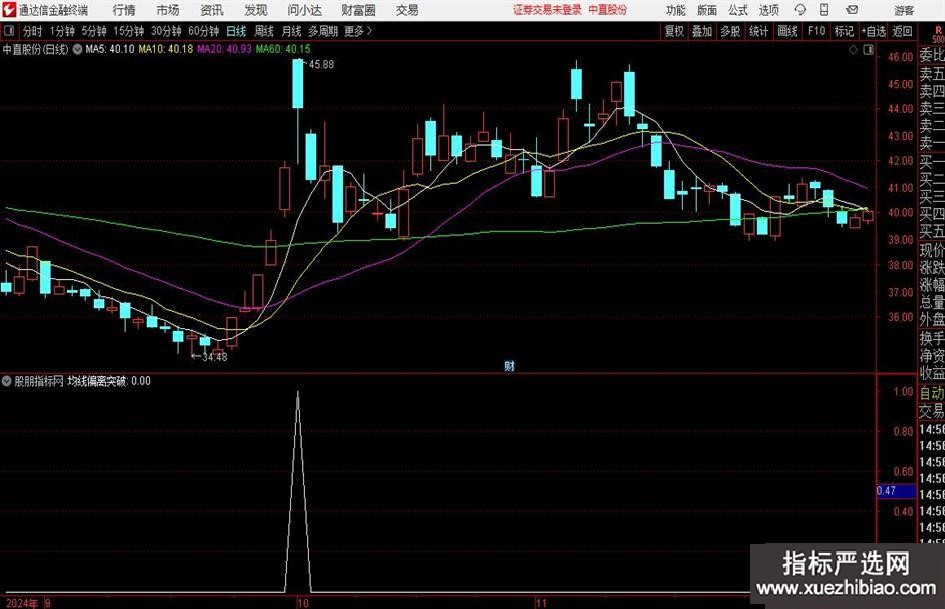
Task: Click the customer service headset icon
Action: (800, 10)
